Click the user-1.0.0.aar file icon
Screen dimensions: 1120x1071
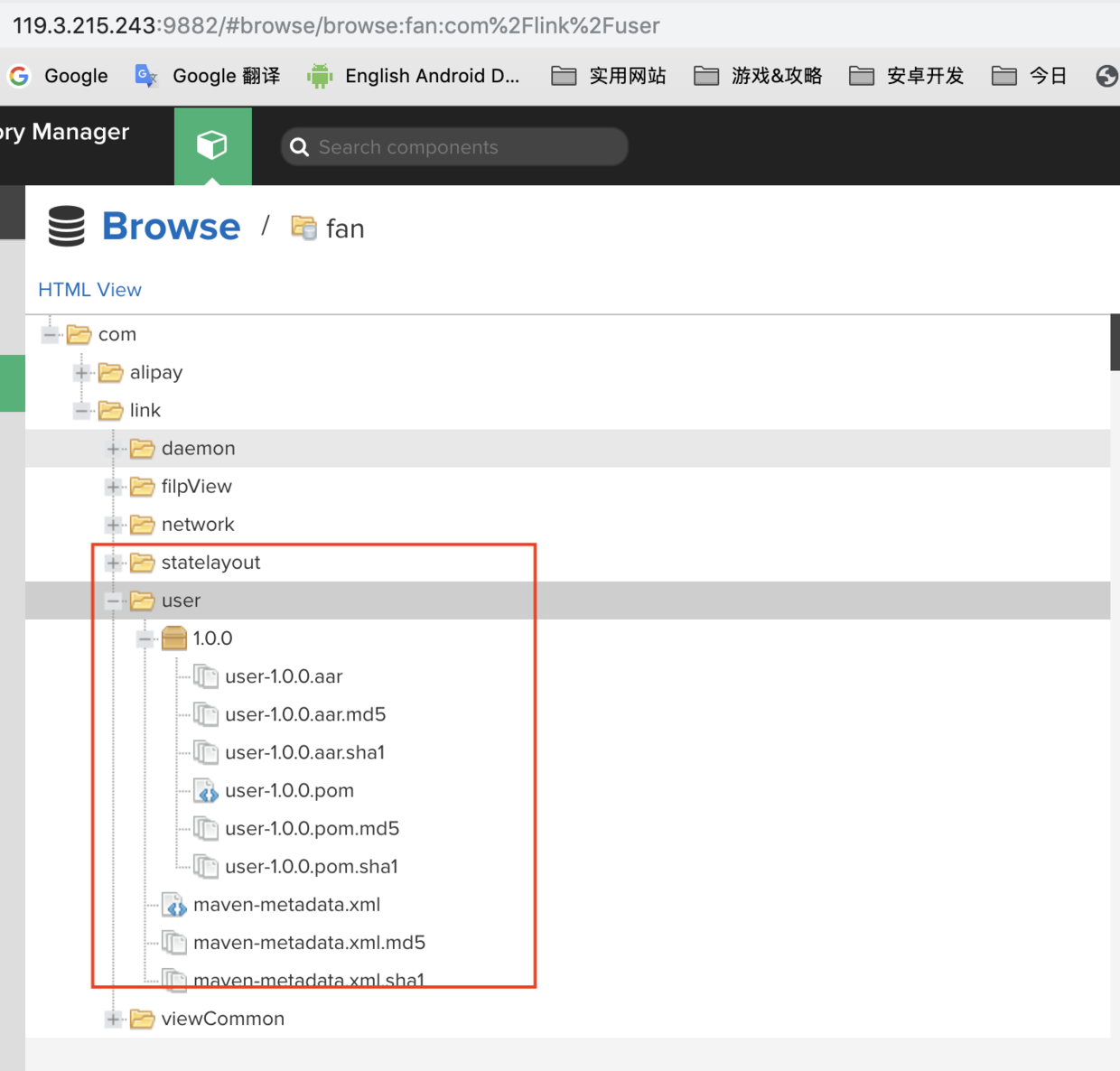click(x=206, y=676)
